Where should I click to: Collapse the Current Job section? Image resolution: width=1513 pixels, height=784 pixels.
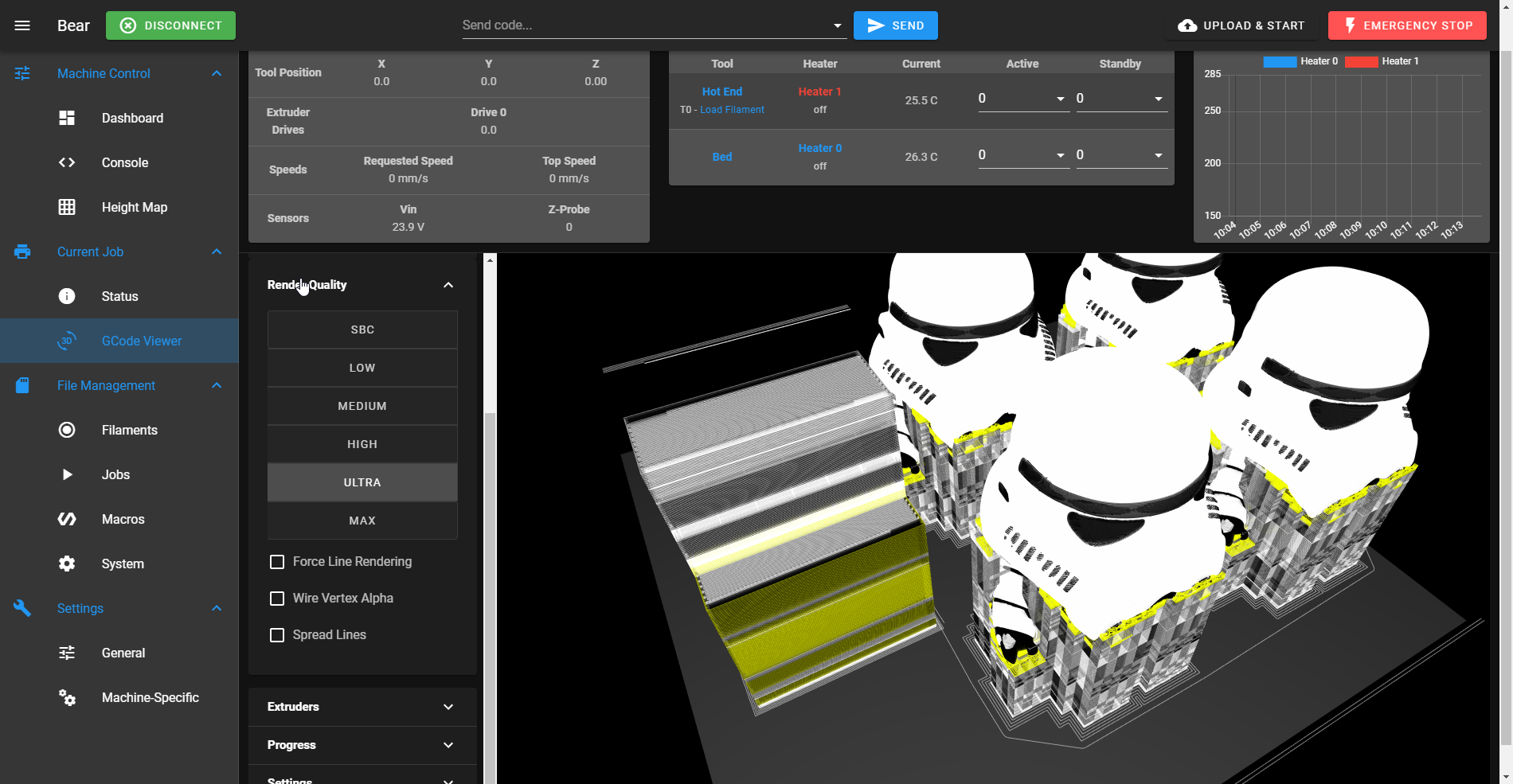click(x=217, y=252)
